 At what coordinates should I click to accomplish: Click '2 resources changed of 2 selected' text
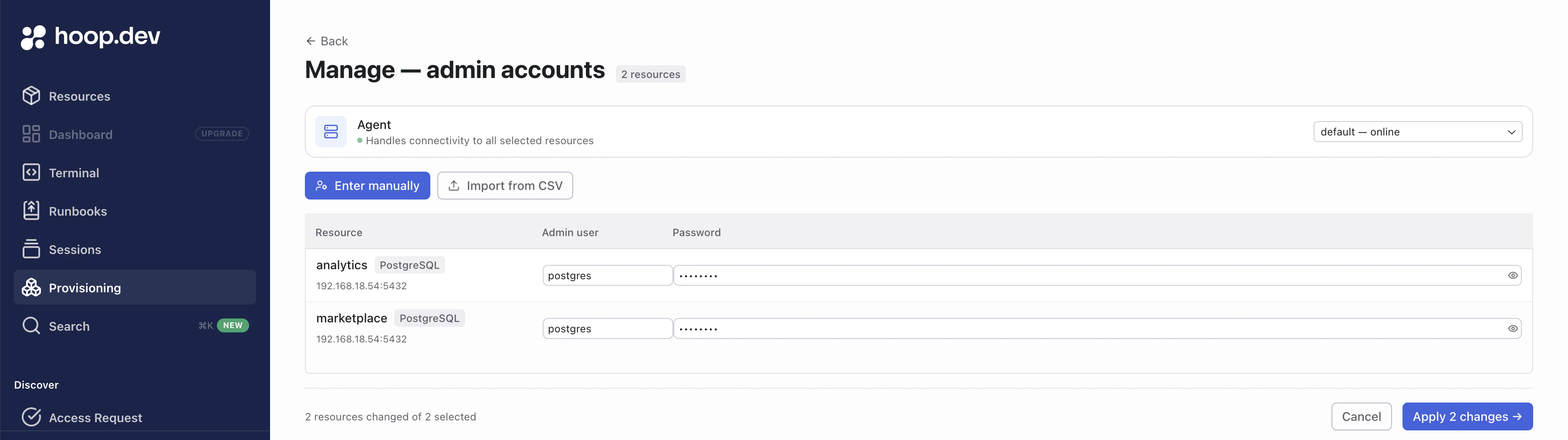(x=391, y=417)
